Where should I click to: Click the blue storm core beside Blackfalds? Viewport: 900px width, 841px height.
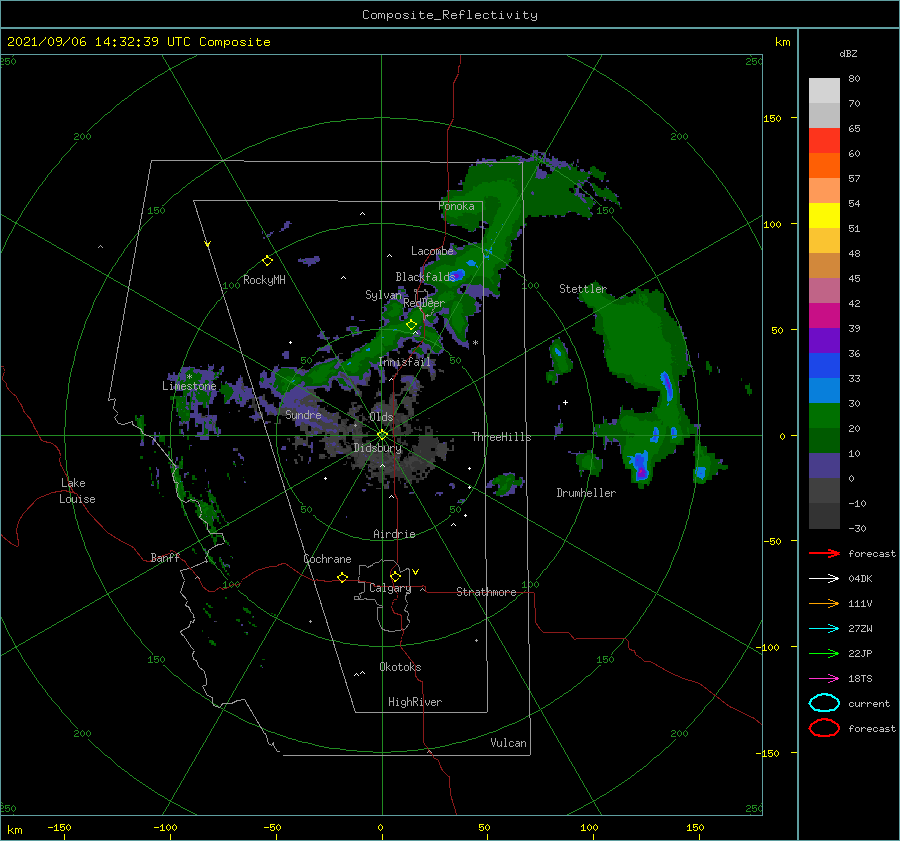(x=457, y=274)
